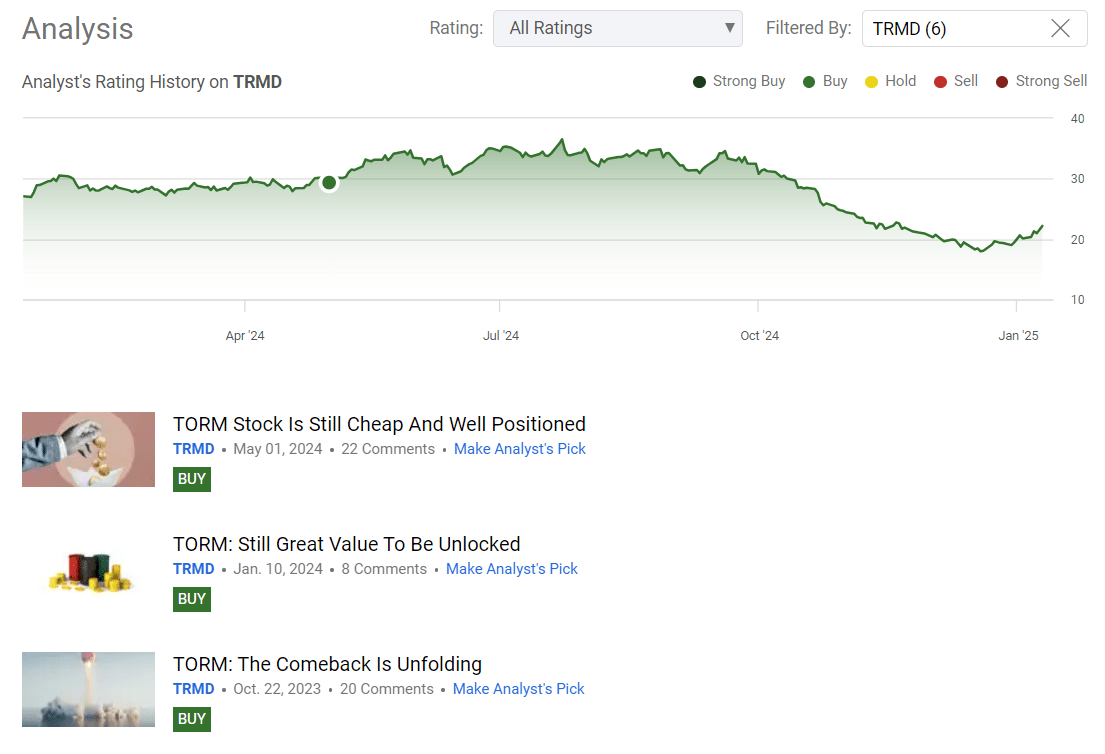The image size is (1105, 754).
Task: Clear the TRMD filter with X icon
Action: click(1060, 29)
